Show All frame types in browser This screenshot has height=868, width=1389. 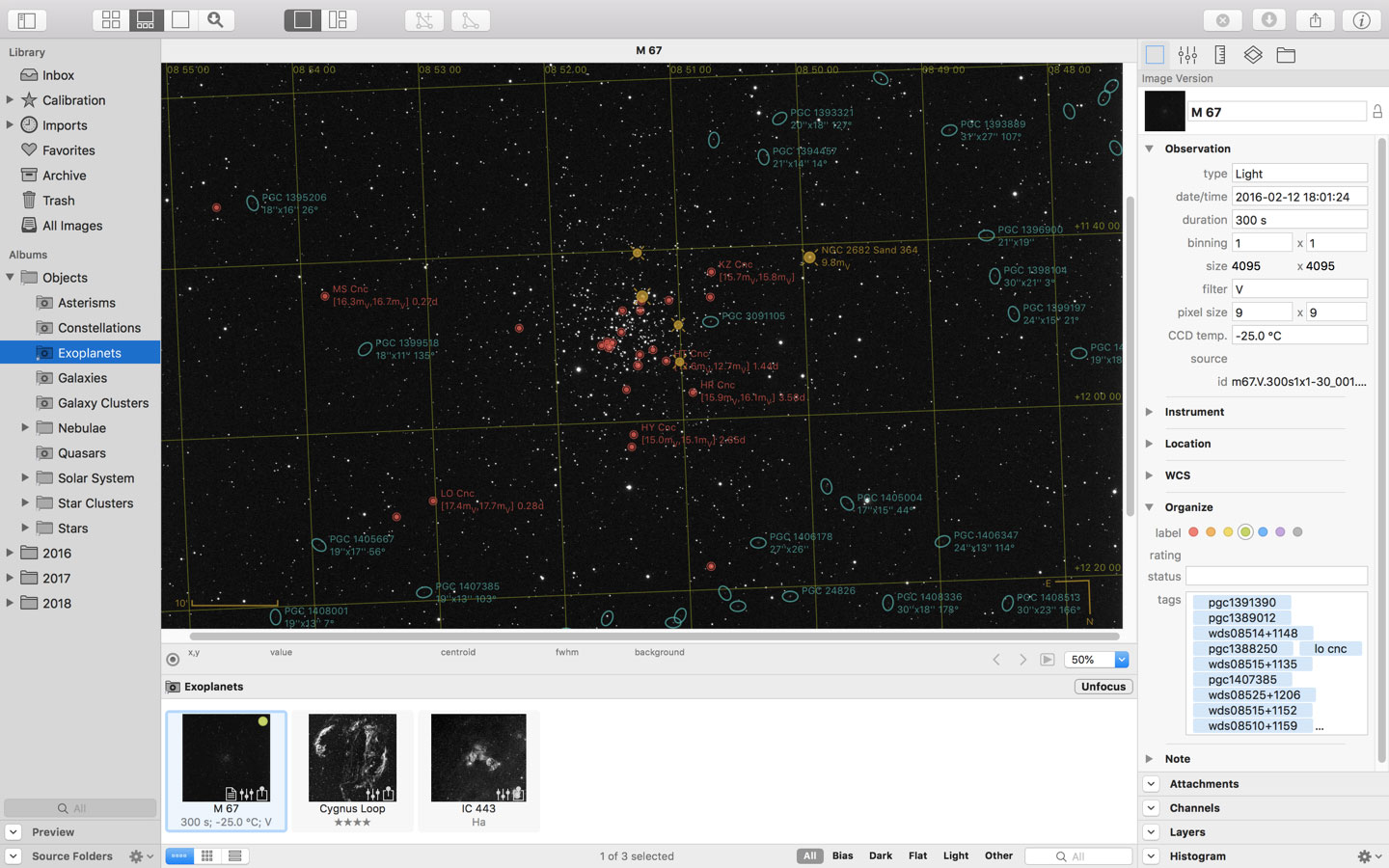pos(809,855)
